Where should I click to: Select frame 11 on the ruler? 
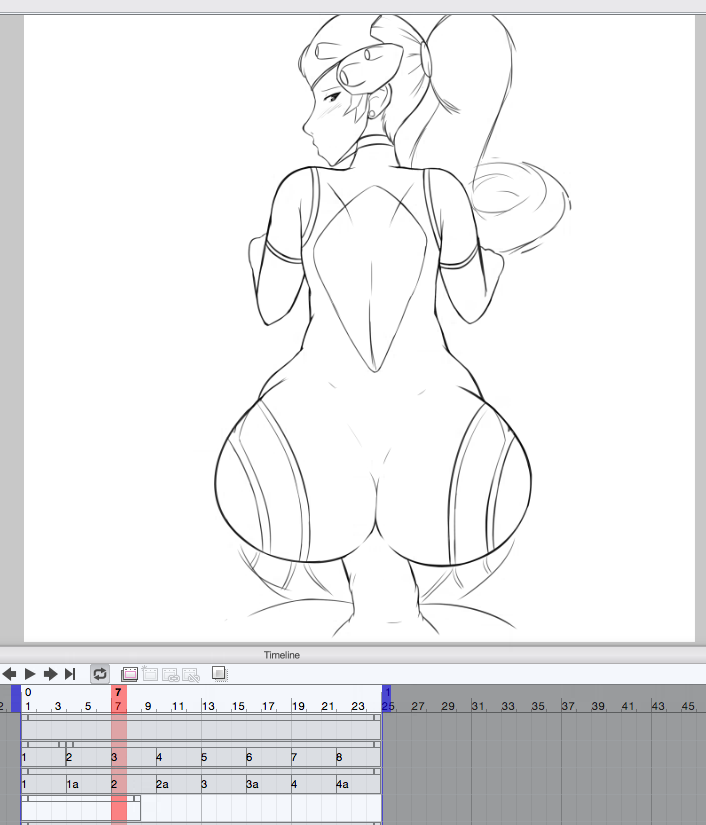178,706
